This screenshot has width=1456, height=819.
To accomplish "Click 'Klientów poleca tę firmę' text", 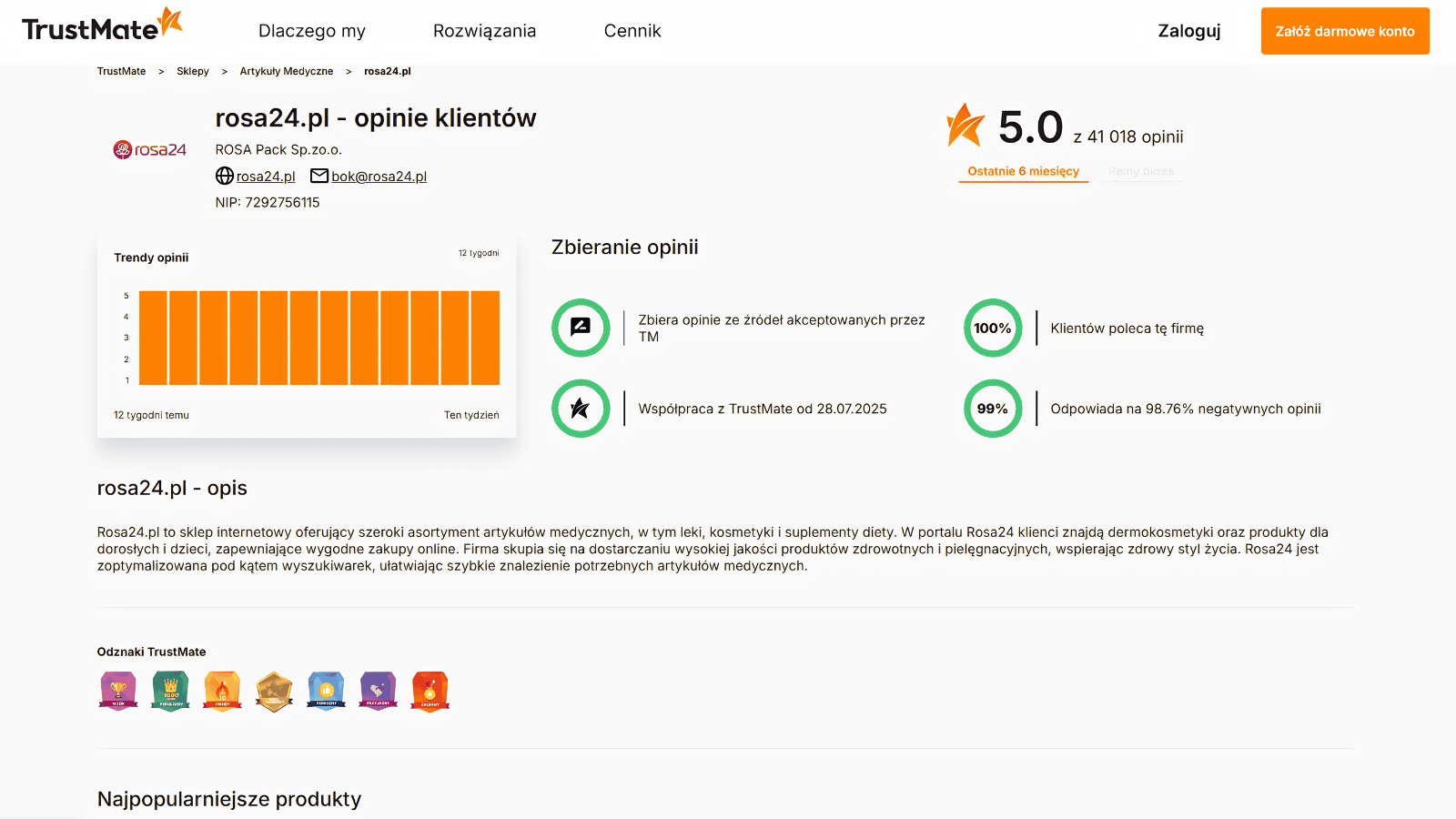I will tap(1127, 329).
